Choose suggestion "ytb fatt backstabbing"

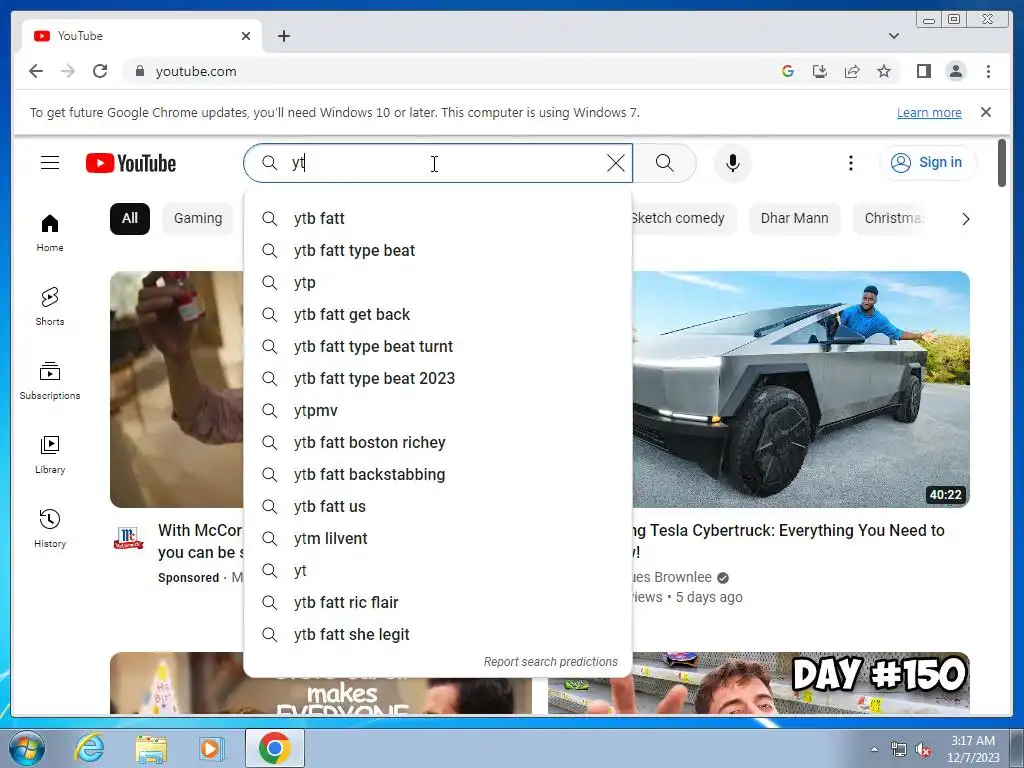pos(438,474)
